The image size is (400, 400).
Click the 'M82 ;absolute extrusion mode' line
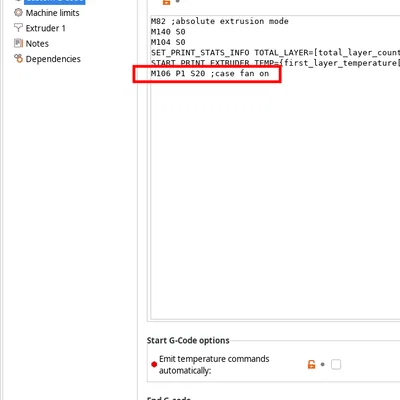[x=220, y=21]
